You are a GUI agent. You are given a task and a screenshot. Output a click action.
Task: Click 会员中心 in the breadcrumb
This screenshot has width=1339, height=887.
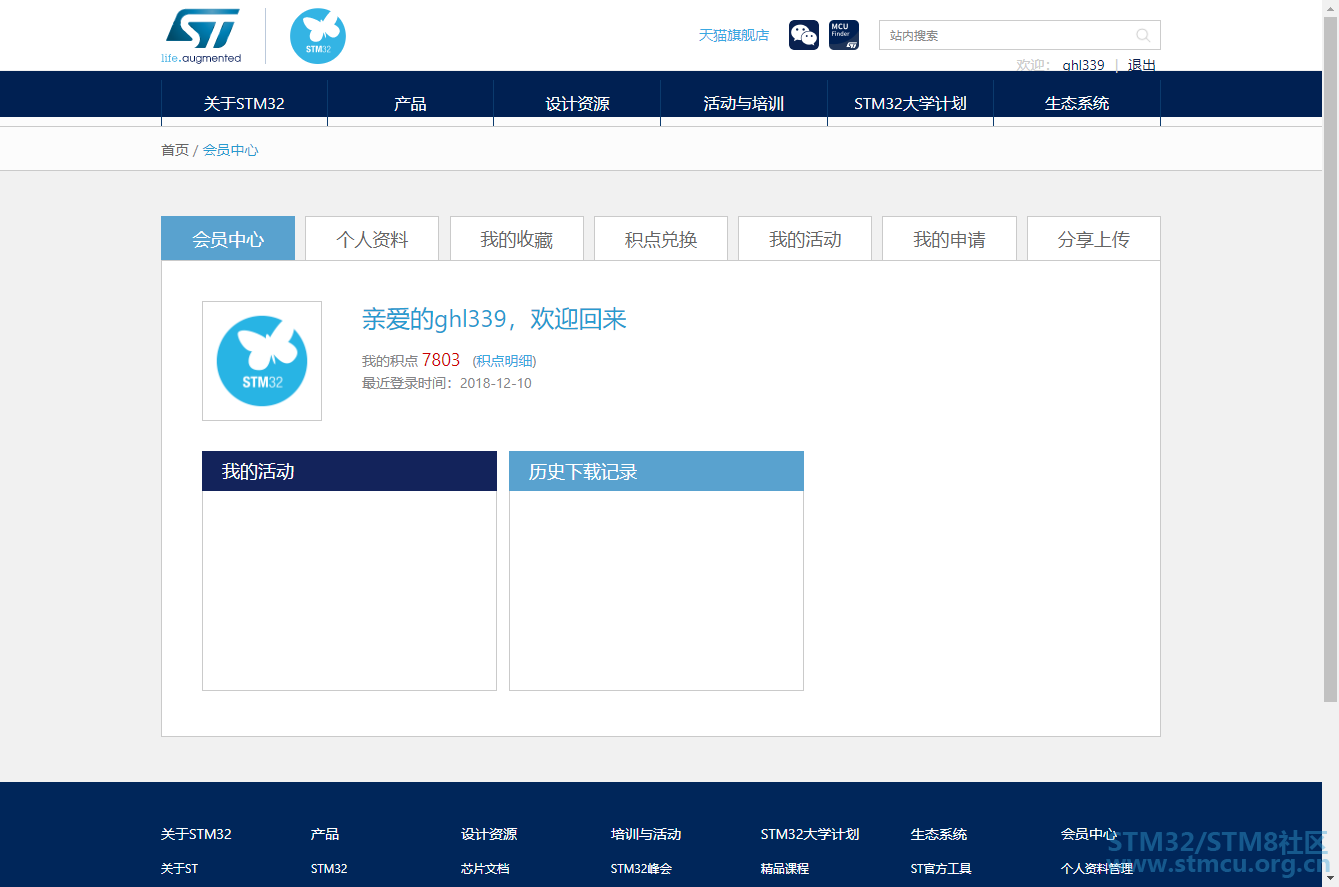click(231, 150)
